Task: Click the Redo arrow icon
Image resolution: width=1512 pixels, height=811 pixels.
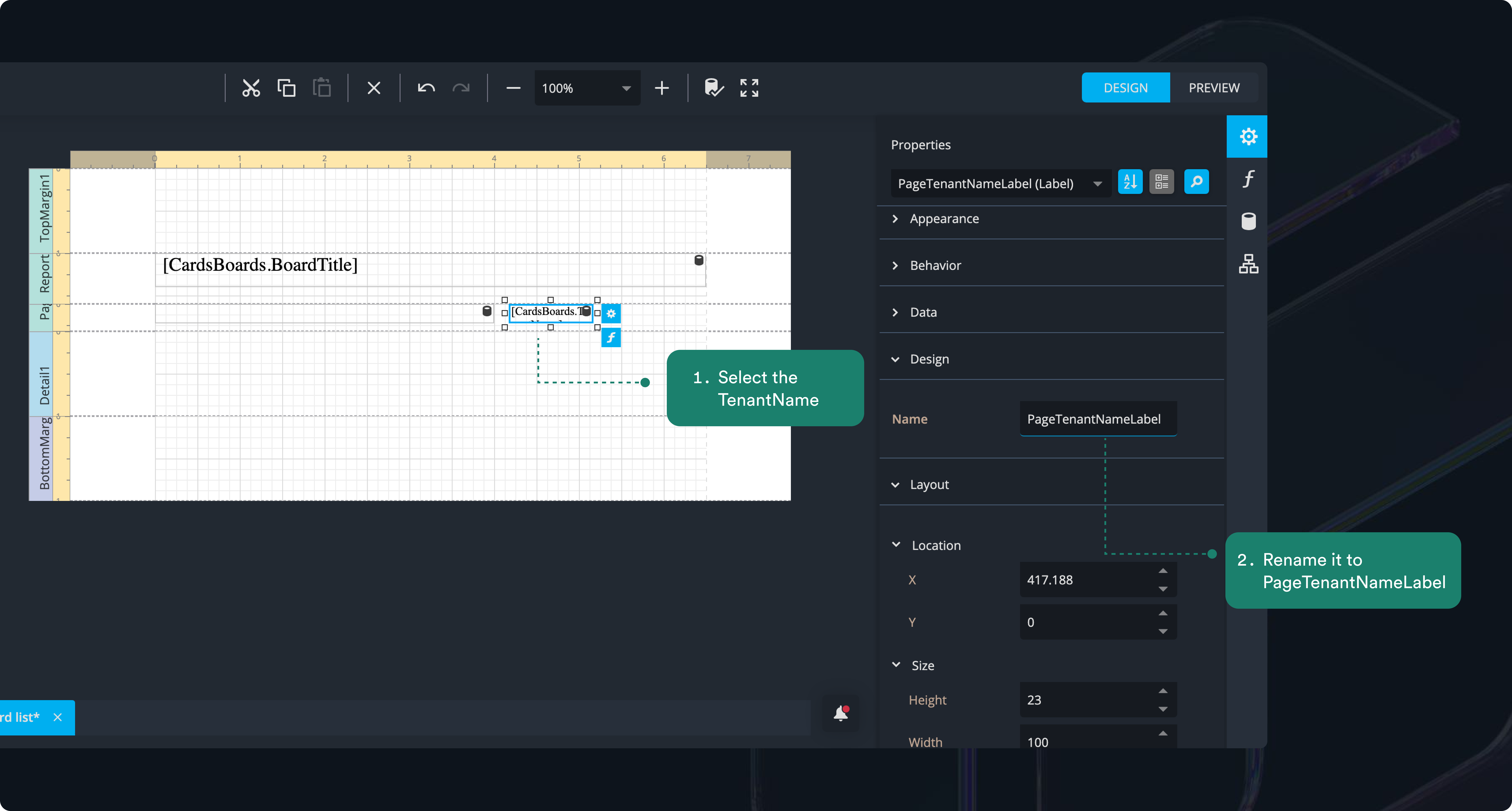Action: tap(461, 88)
